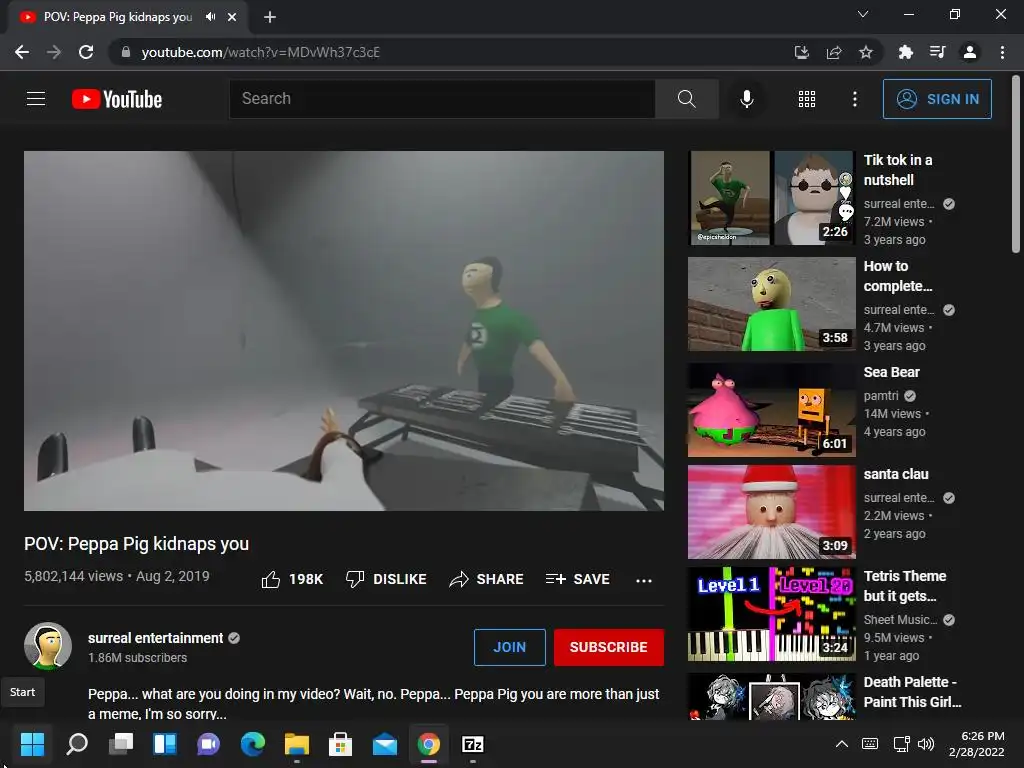Open a new browser tab

tap(270, 17)
